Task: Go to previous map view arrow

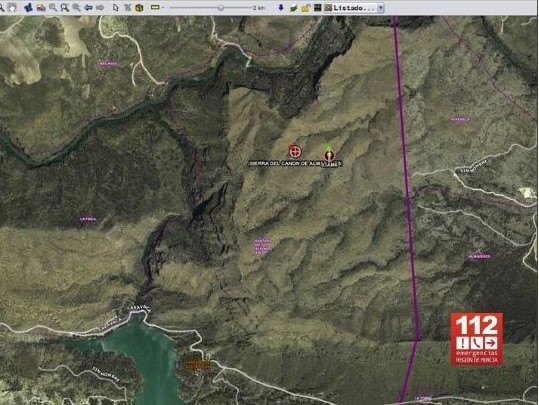Action: click(88, 7)
